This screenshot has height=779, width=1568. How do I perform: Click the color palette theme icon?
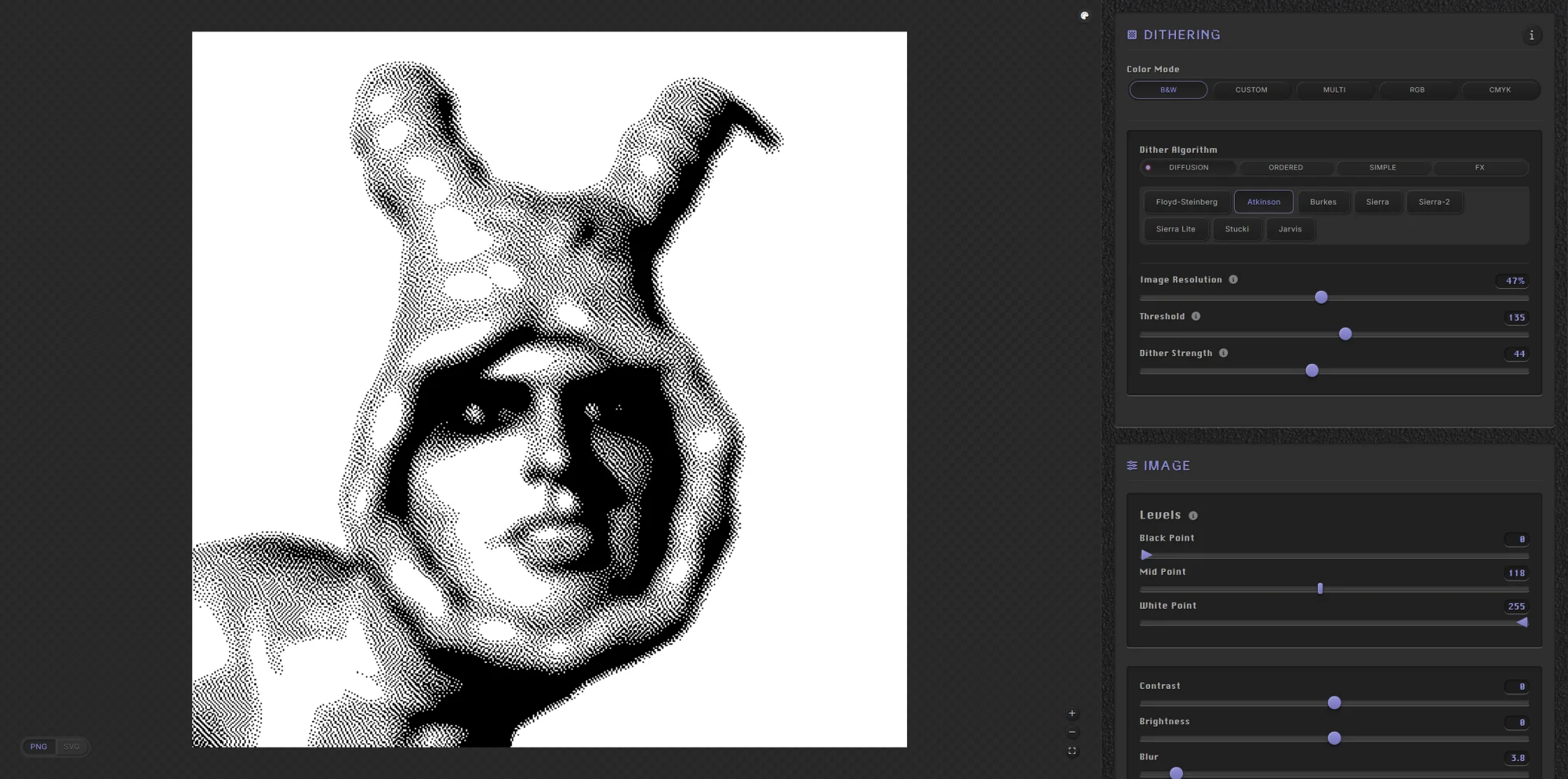click(x=1084, y=16)
